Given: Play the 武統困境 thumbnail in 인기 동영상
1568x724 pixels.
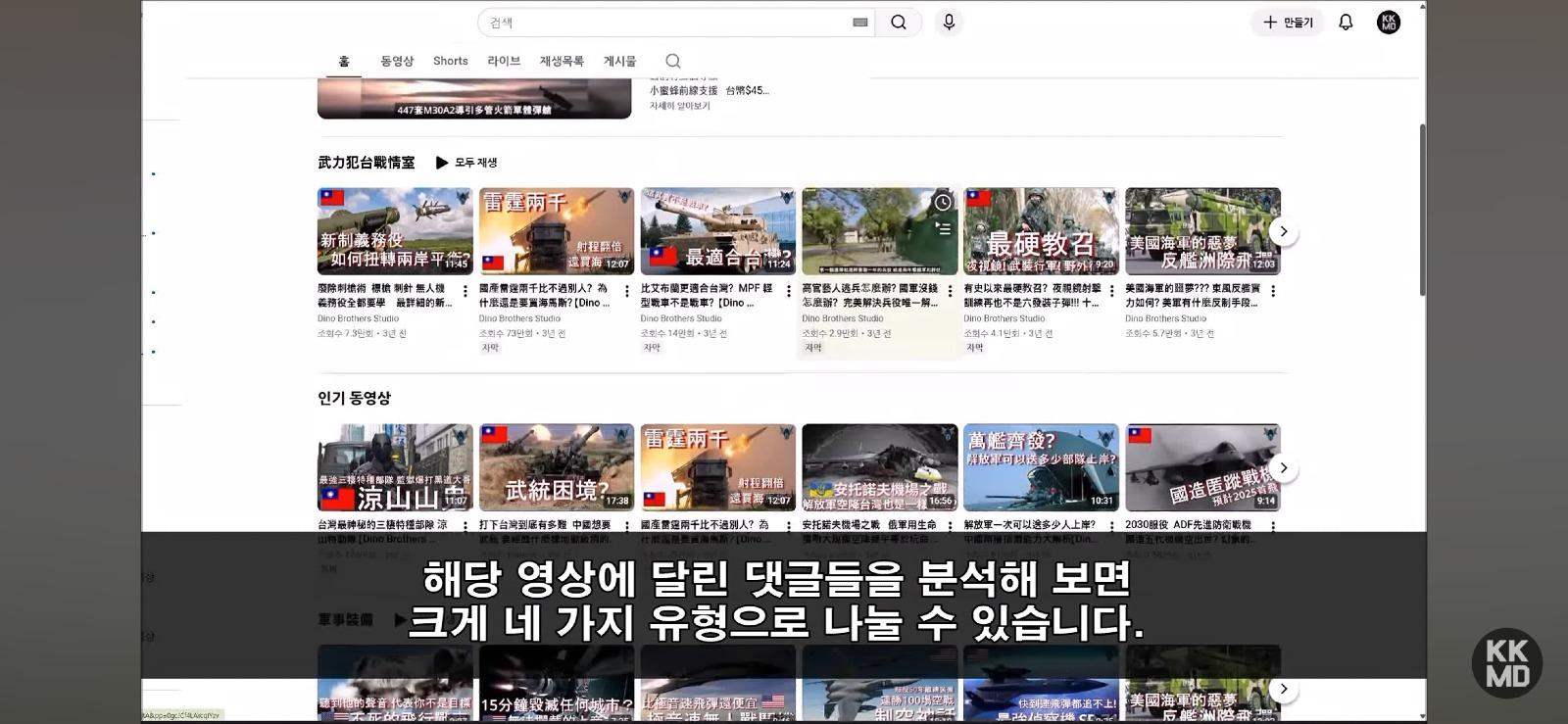Looking at the screenshot, I should coord(557,467).
